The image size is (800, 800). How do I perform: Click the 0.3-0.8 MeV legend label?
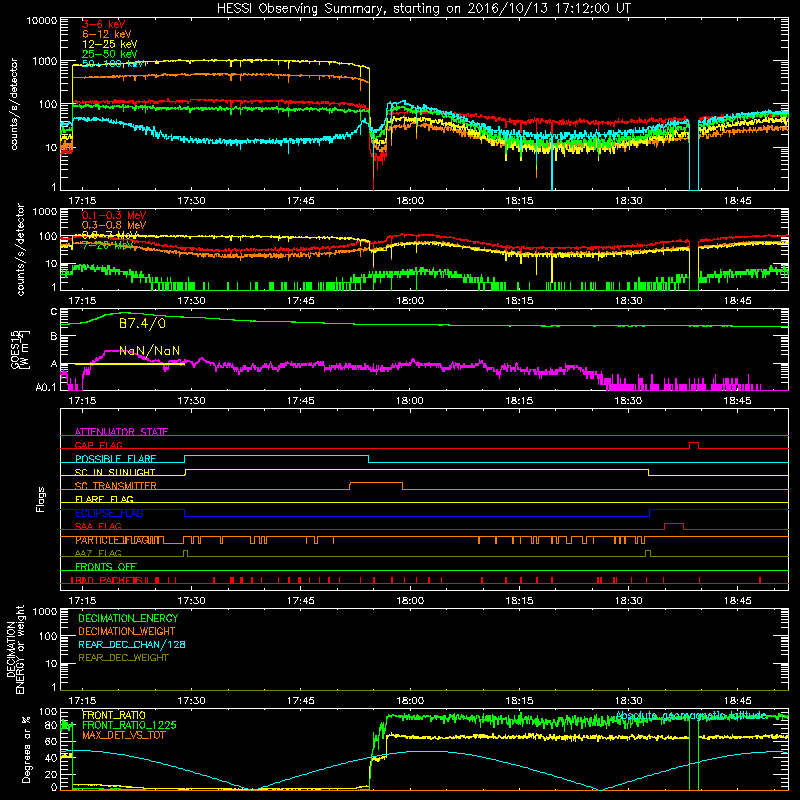click(x=114, y=225)
